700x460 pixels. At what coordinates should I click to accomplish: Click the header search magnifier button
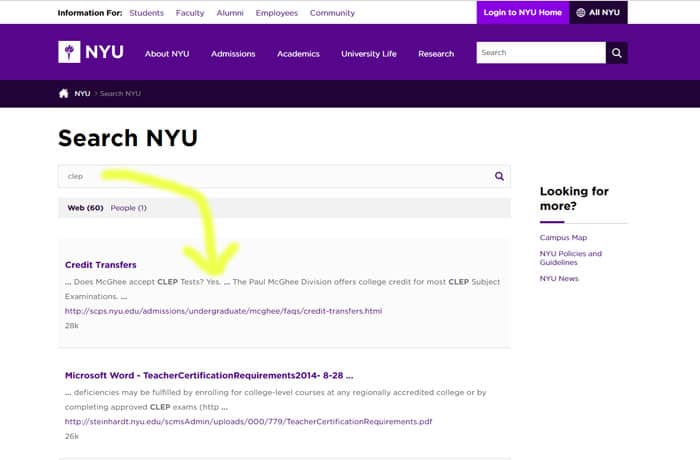[x=617, y=53]
